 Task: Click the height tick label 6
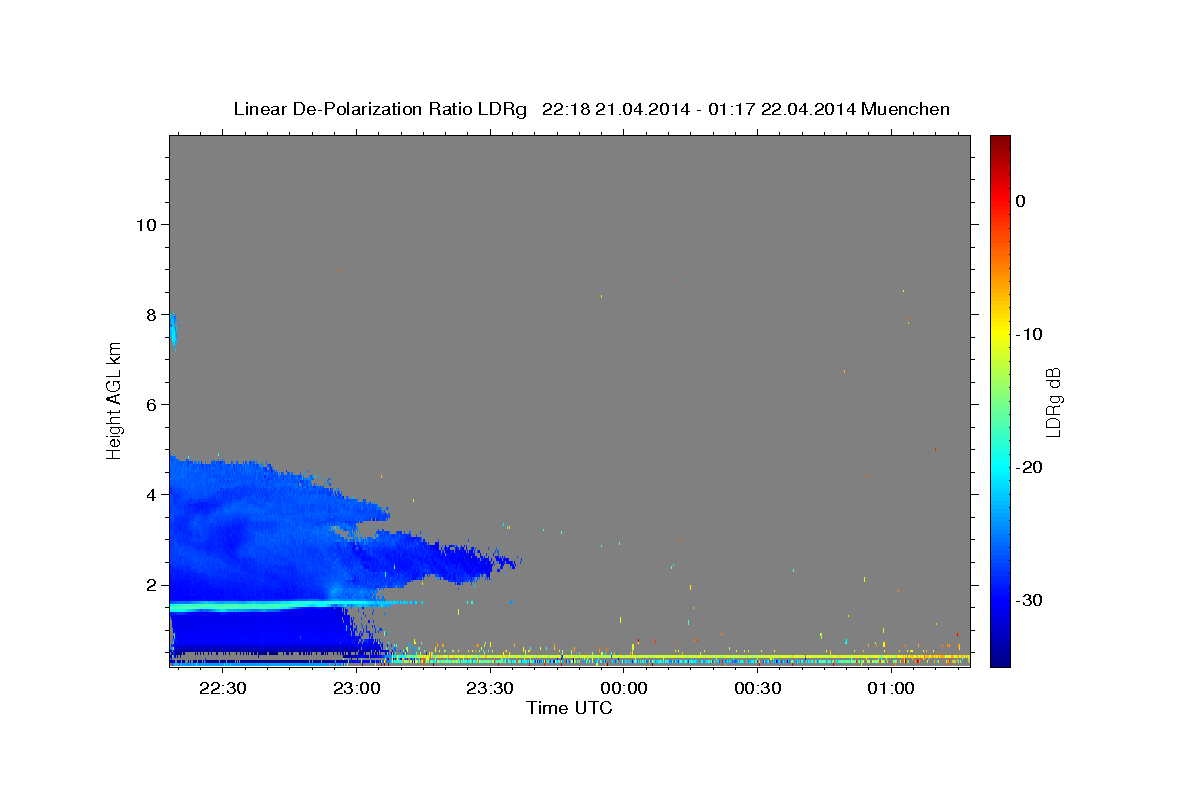coord(151,404)
